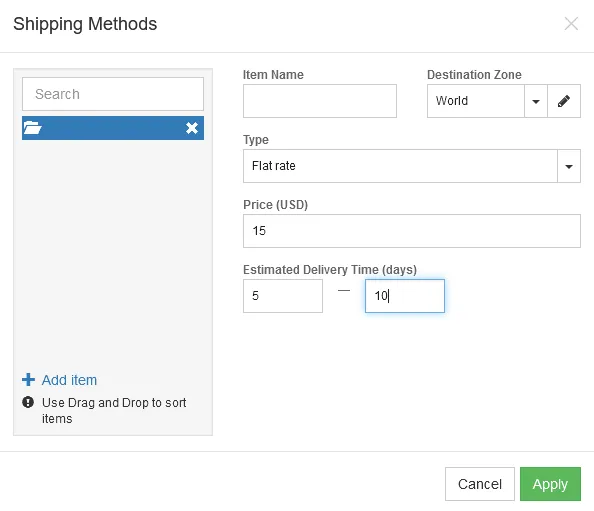Click the pencil icon to edit Destination Zone

point(564,101)
